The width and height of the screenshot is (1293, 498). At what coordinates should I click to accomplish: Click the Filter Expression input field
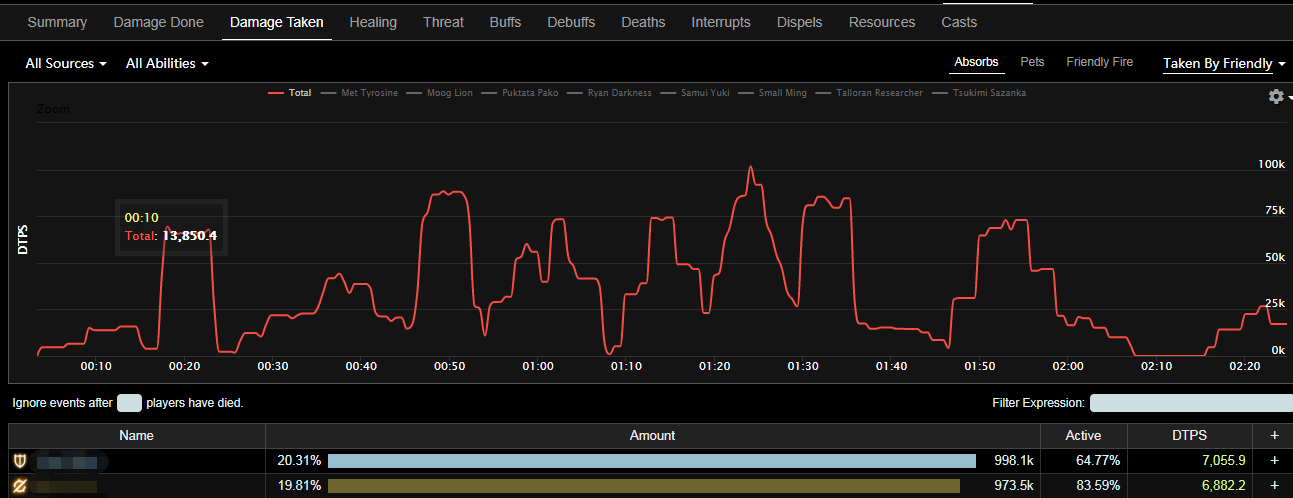tap(1190, 403)
